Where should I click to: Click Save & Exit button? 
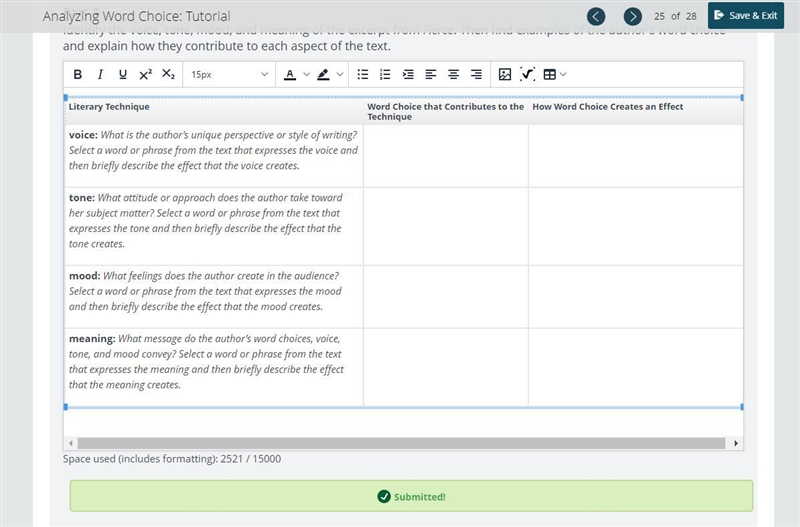pyautogui.click(x=745, y=15)
